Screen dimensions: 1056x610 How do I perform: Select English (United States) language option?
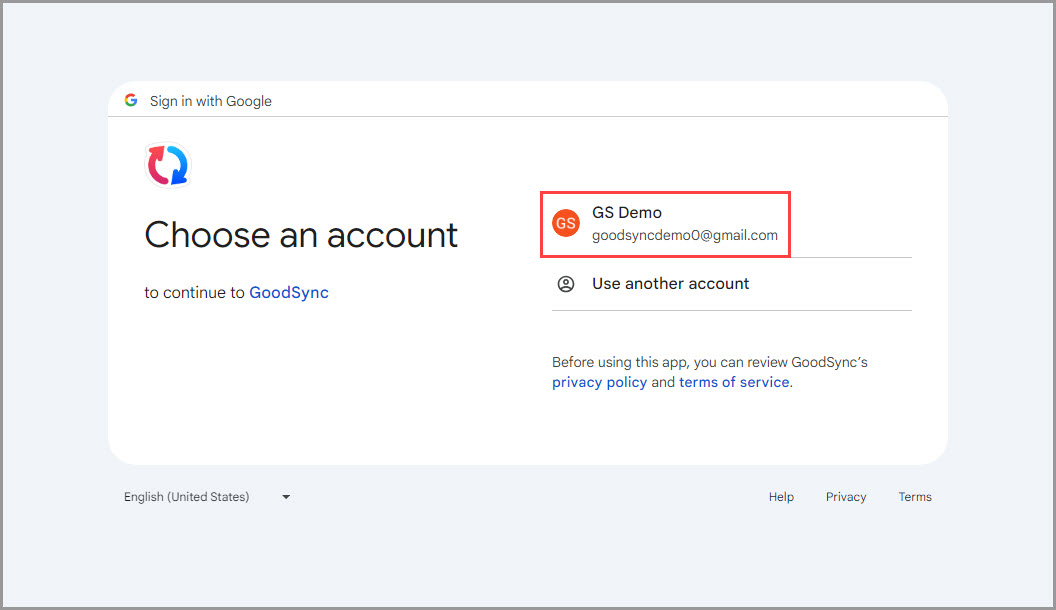pos(185,496)
